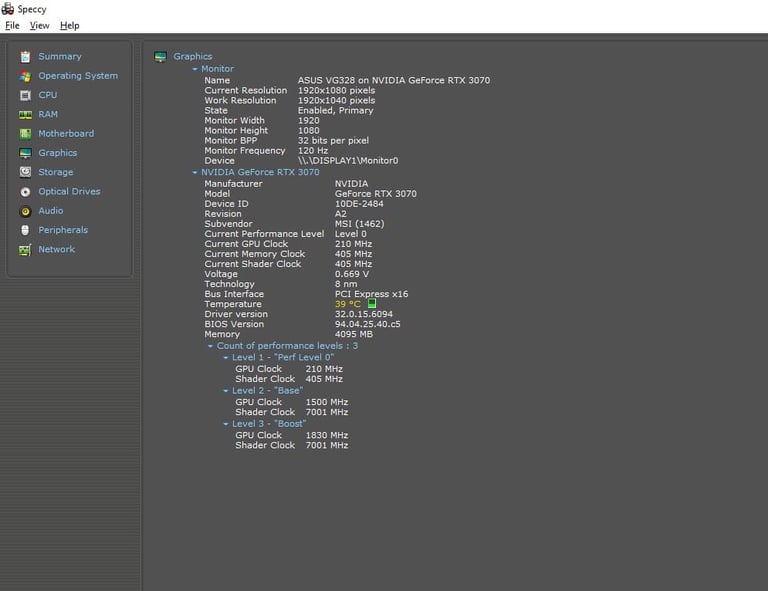Click the BIOS Version 94.04.25.40.c5 value
Viewport: 768px width, 591px height.
tap(367, 324)
